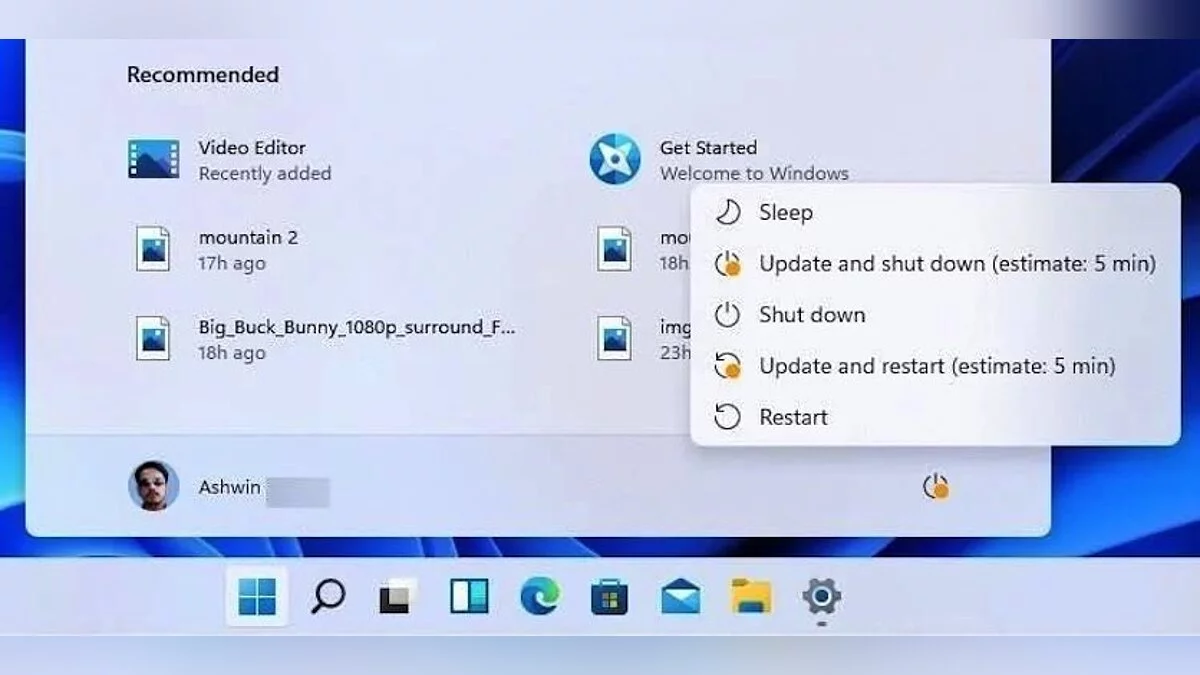Open Task View on the taskbar
This screenshot has width=1200, height=675.
point(398,597)
